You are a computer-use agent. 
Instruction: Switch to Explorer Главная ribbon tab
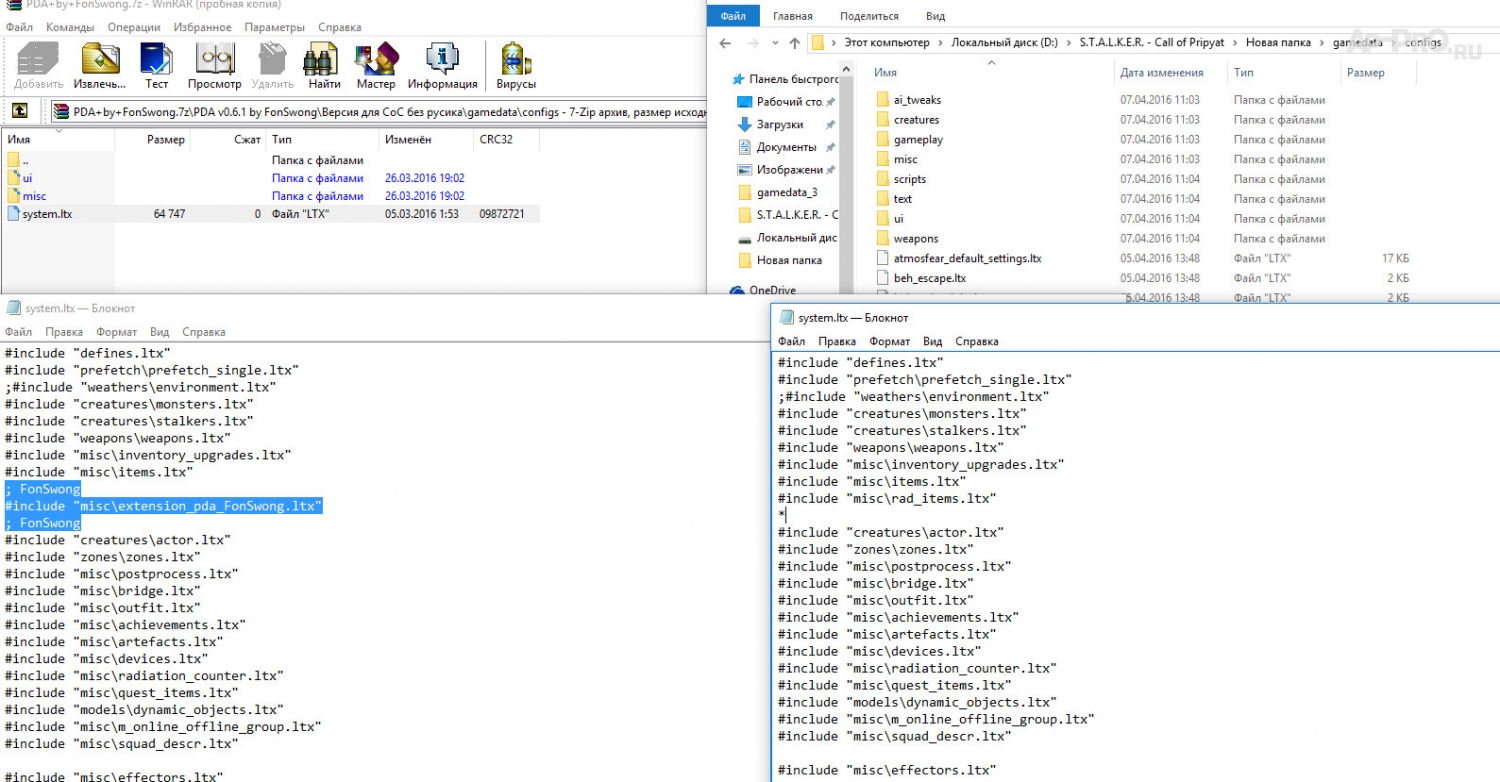pos(793,16)
